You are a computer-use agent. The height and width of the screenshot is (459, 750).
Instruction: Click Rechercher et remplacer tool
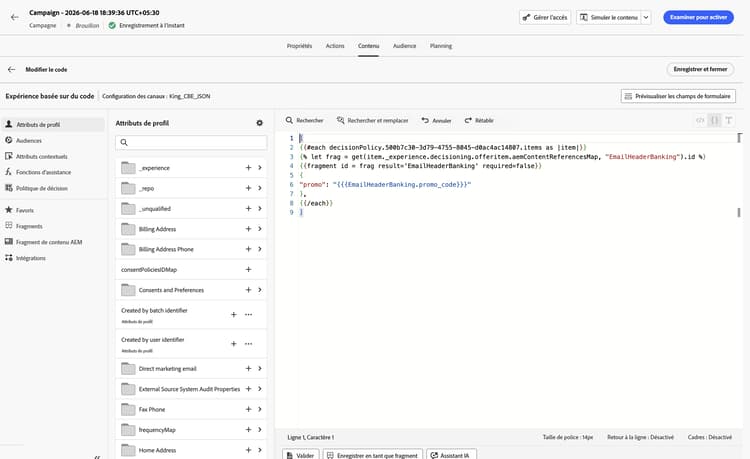point(373,120)
